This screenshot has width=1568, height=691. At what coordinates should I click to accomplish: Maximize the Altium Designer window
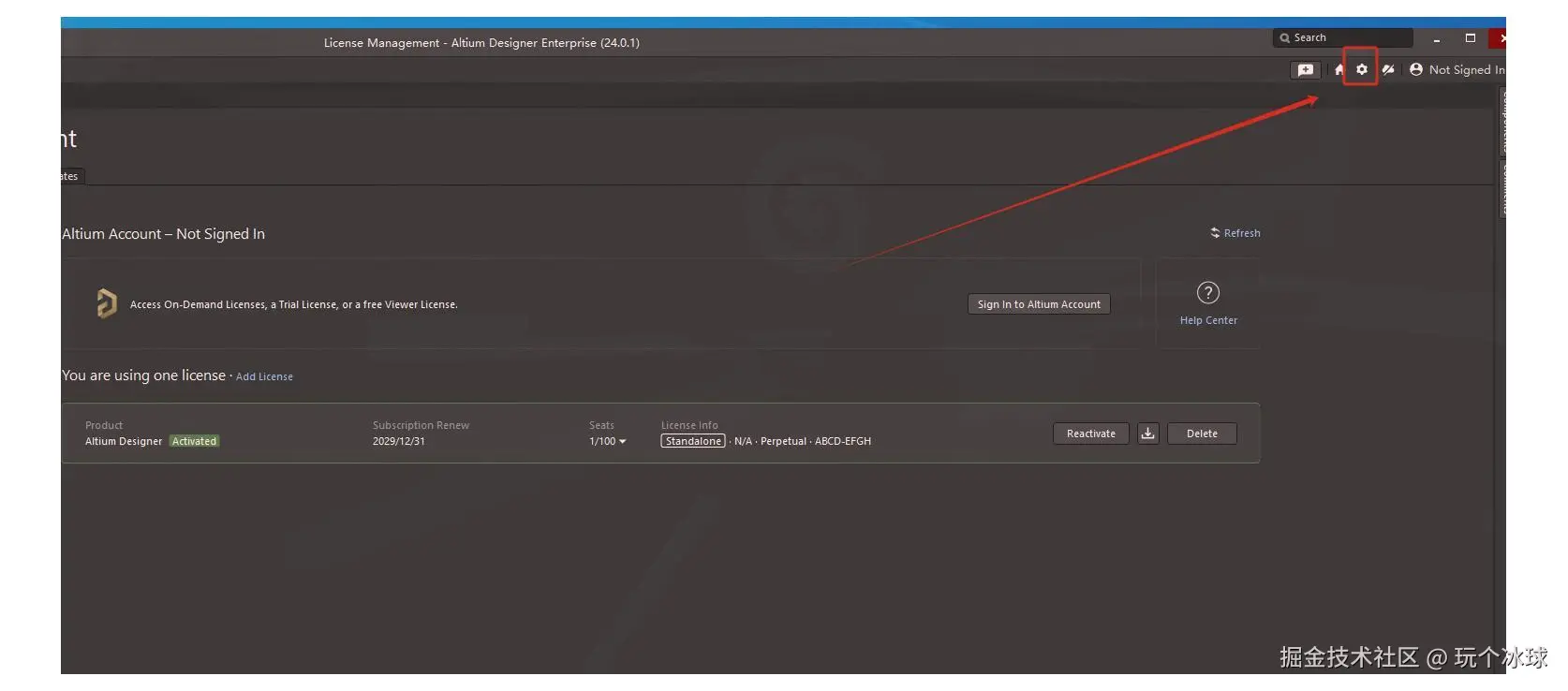click(1471, 37)
